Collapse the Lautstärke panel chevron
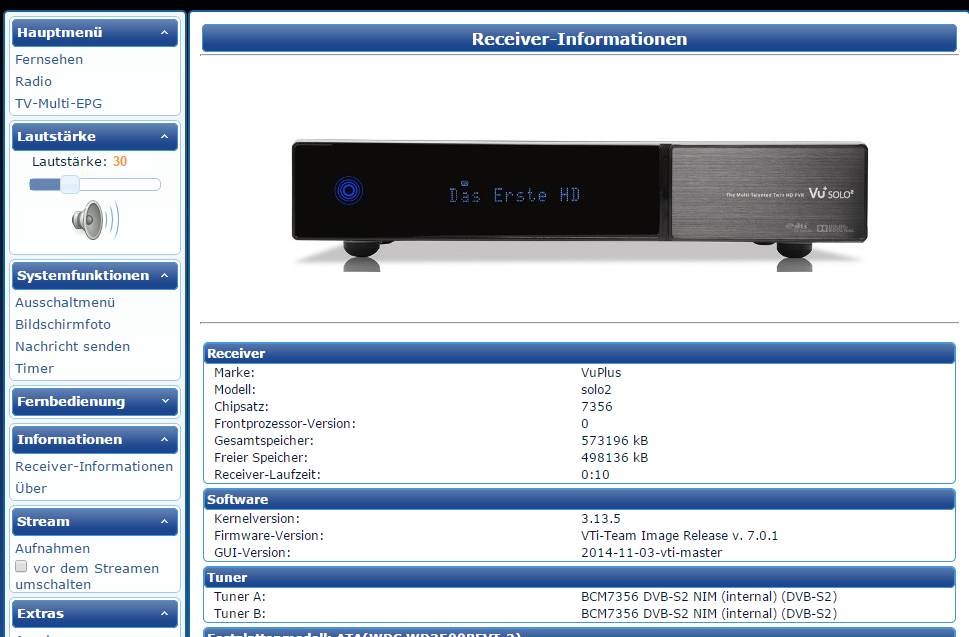 tap(164, 137)
